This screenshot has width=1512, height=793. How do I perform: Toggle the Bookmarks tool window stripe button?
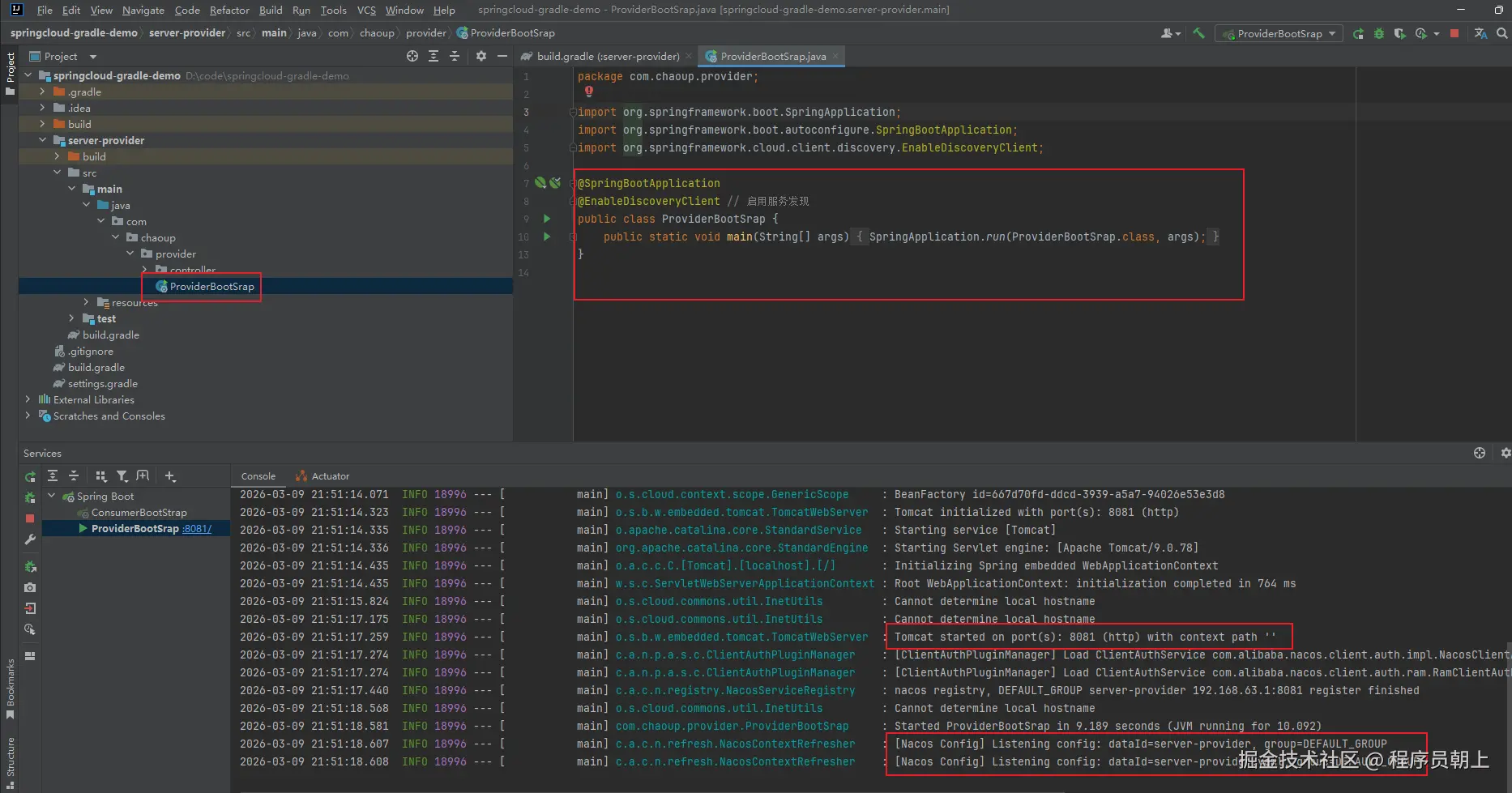11,689
